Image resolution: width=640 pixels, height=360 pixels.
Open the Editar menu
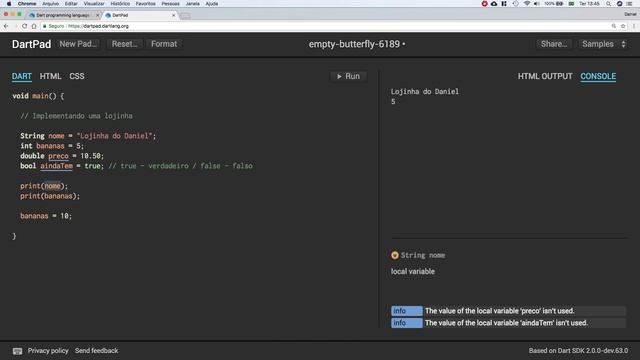pos(71,4)
